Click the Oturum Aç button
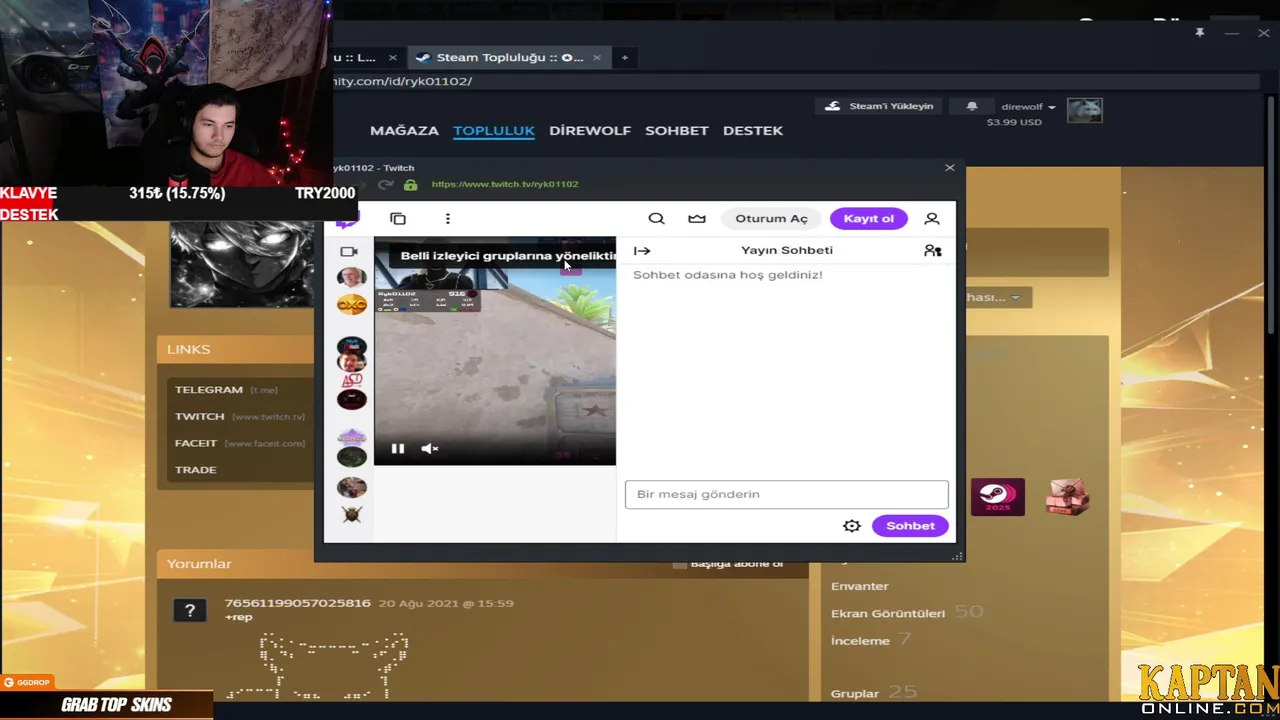 pos(771,219)
